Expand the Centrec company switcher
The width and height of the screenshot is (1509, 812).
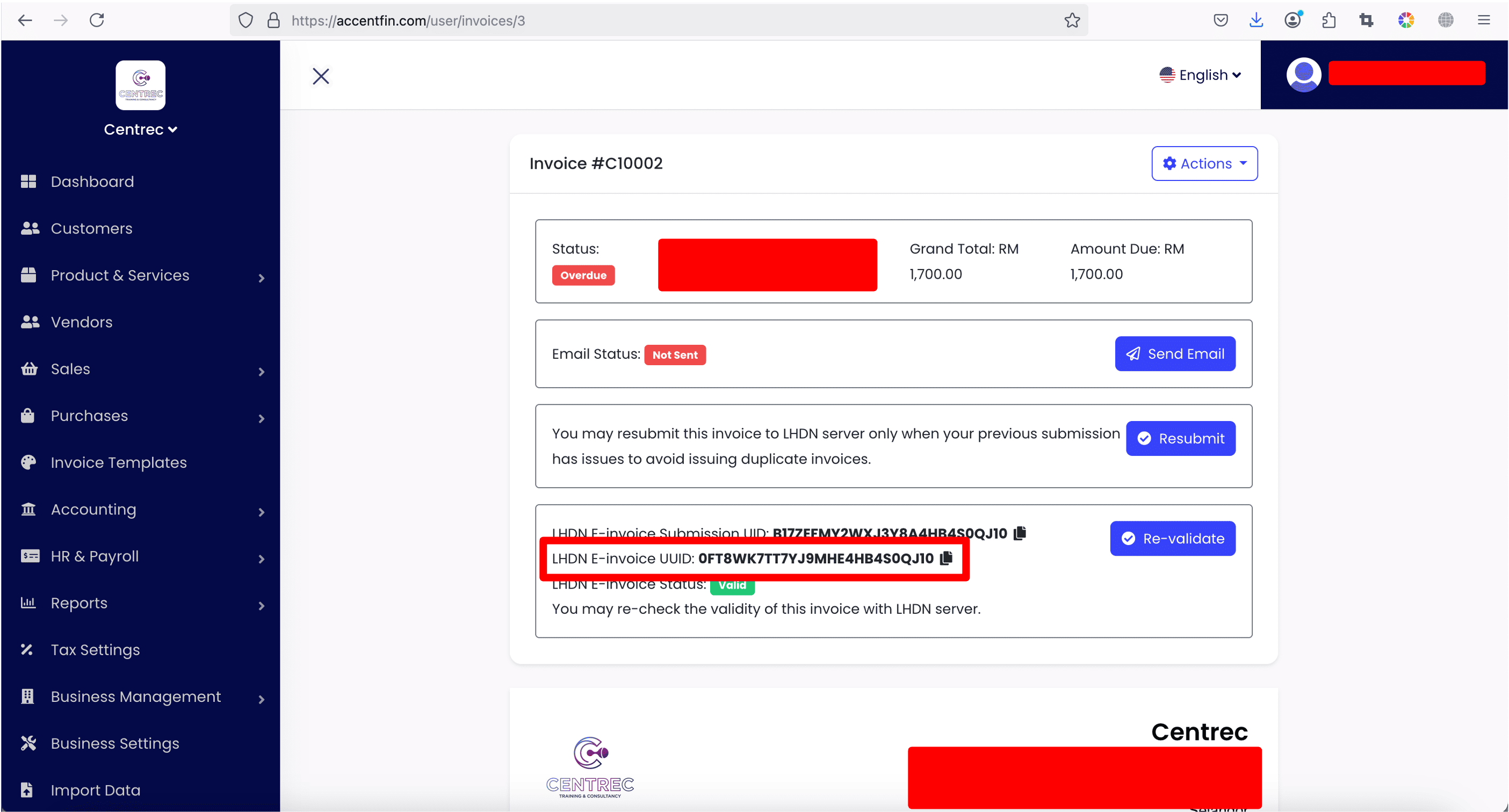click(141, 129)
